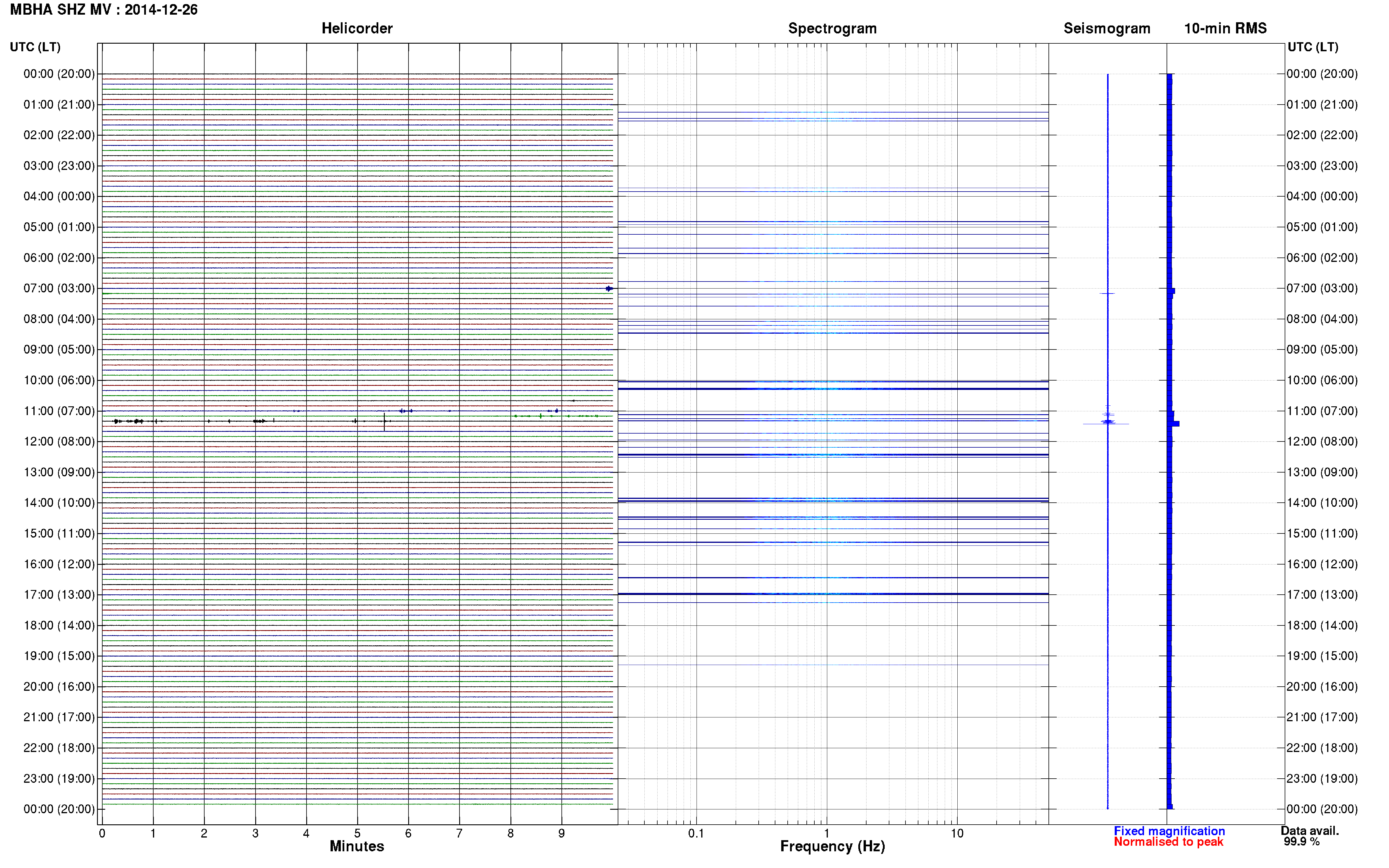Click the Frequency (Hz) axis label
The width and height of the screenshot is (1389, 868).
tap(832, 847)
